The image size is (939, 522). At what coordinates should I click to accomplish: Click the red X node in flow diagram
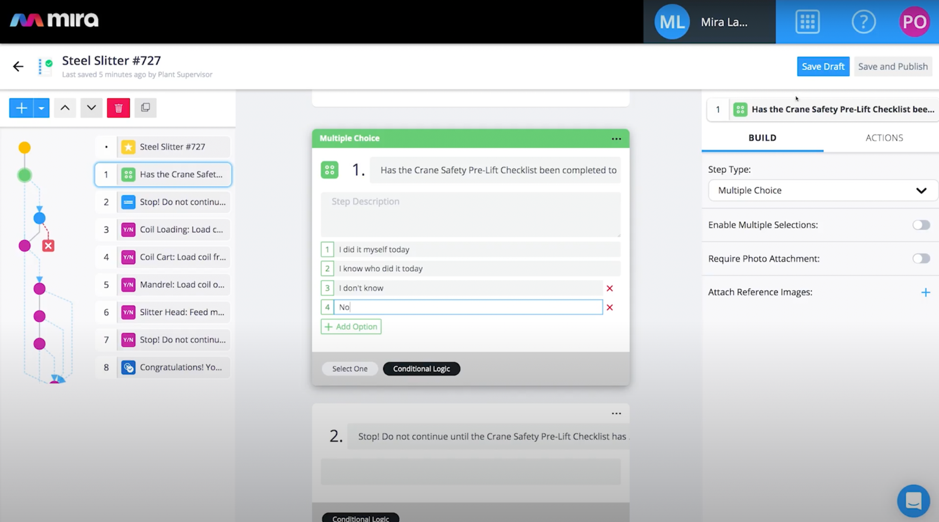click(x=49, y=245)
